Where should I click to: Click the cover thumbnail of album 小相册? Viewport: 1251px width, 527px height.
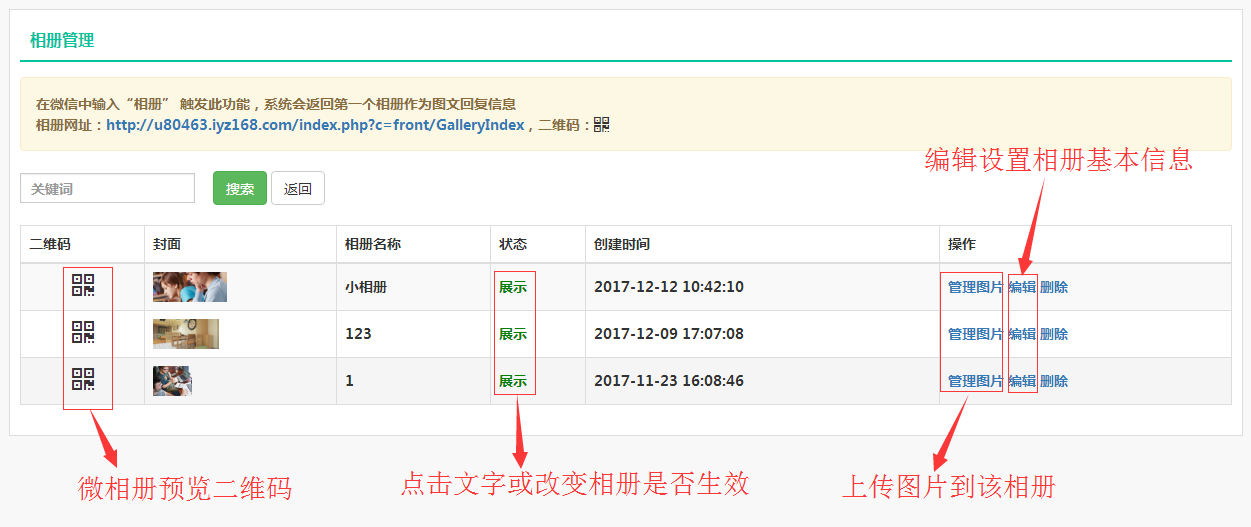point(190,287)
